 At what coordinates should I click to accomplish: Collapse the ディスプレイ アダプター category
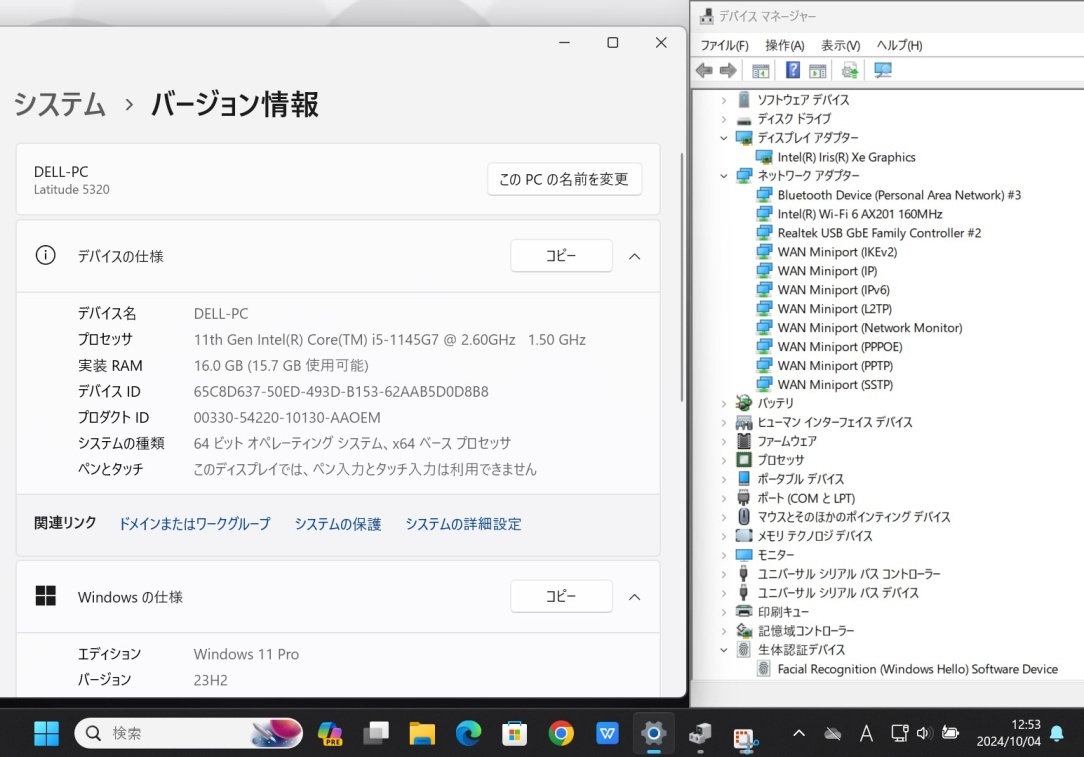[724, 137]
